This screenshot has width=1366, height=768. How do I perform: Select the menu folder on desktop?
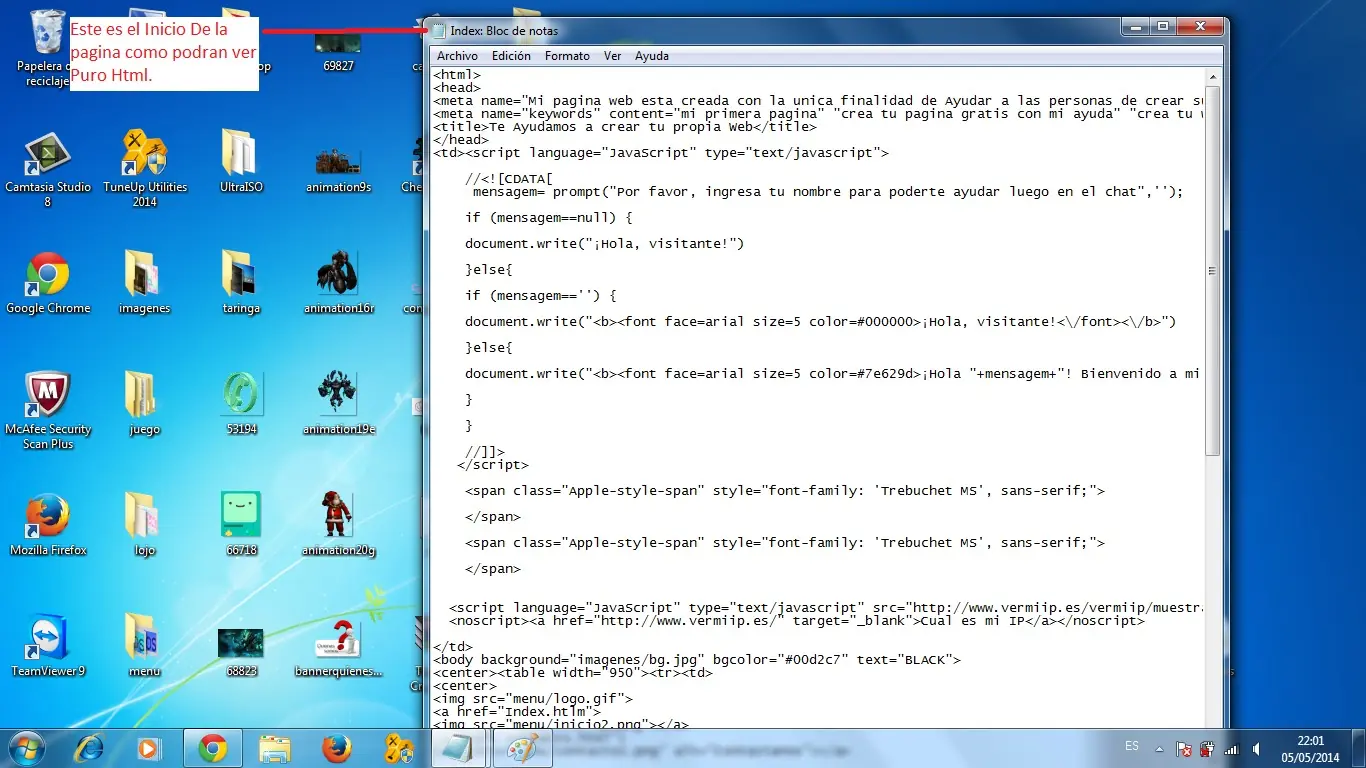click(x=144, y=647)
